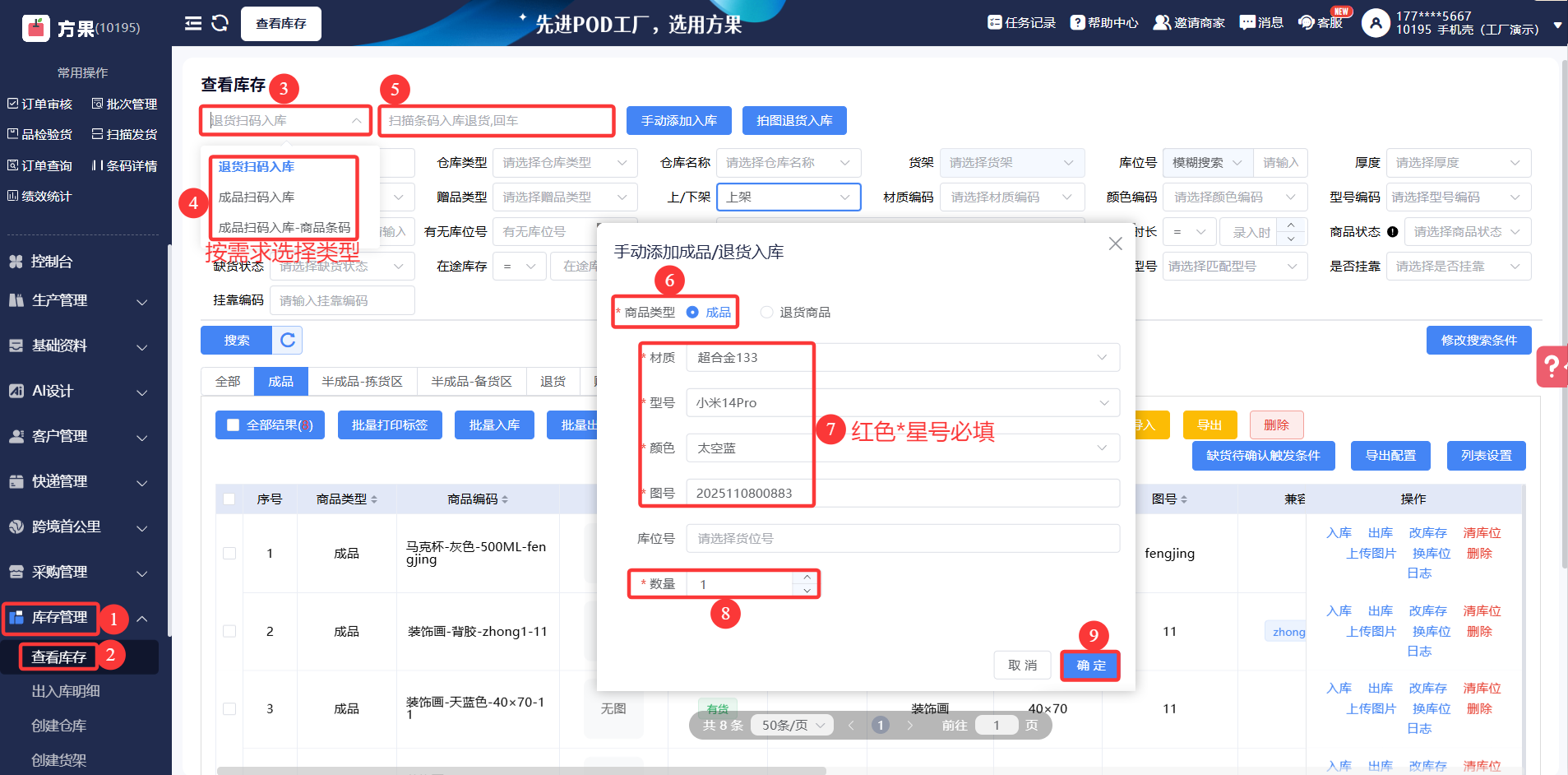The width and height of the screenshot is (1568, 775).
Task: Expand 基础资料 menu
Action: click(78, 346)
